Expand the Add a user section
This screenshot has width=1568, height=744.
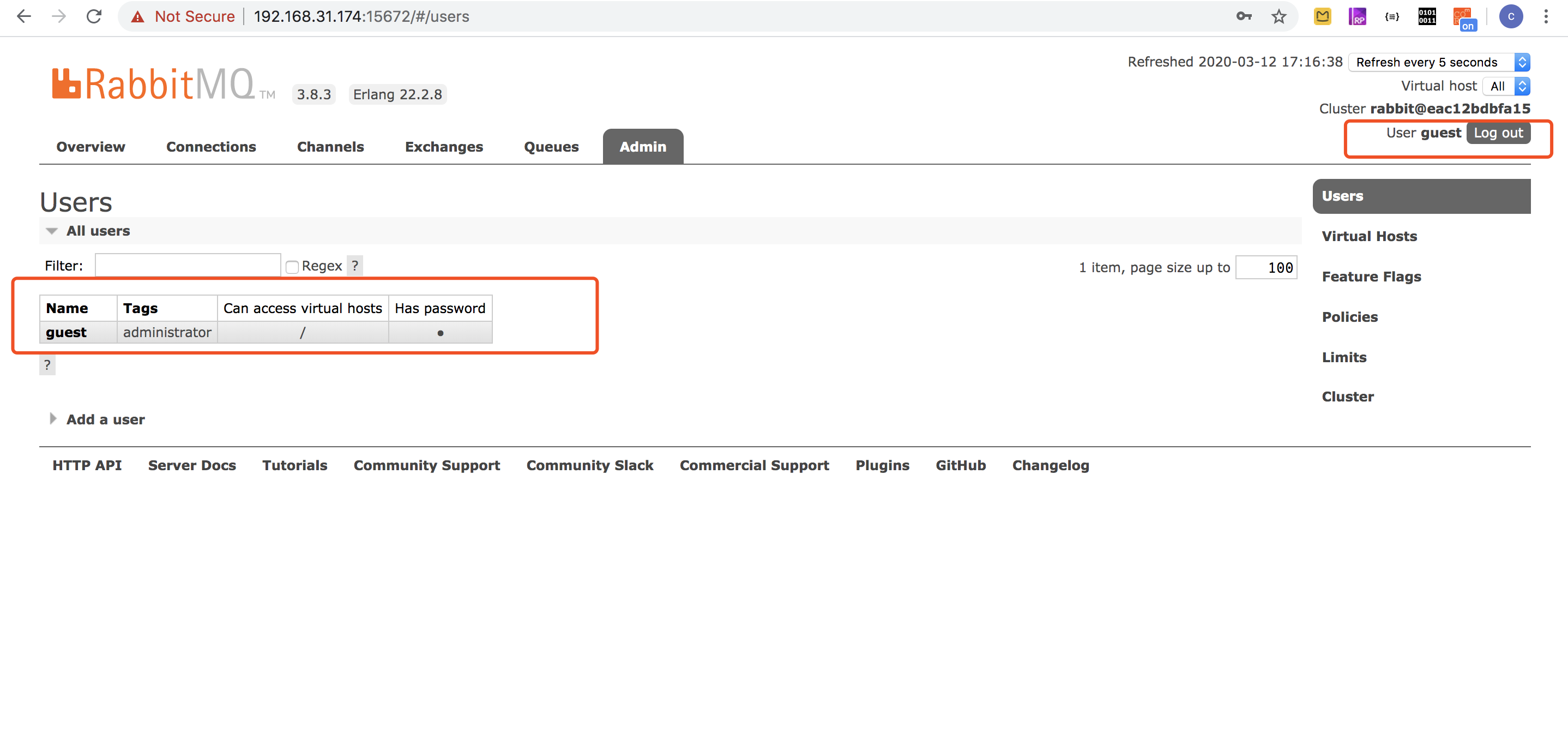105,419
